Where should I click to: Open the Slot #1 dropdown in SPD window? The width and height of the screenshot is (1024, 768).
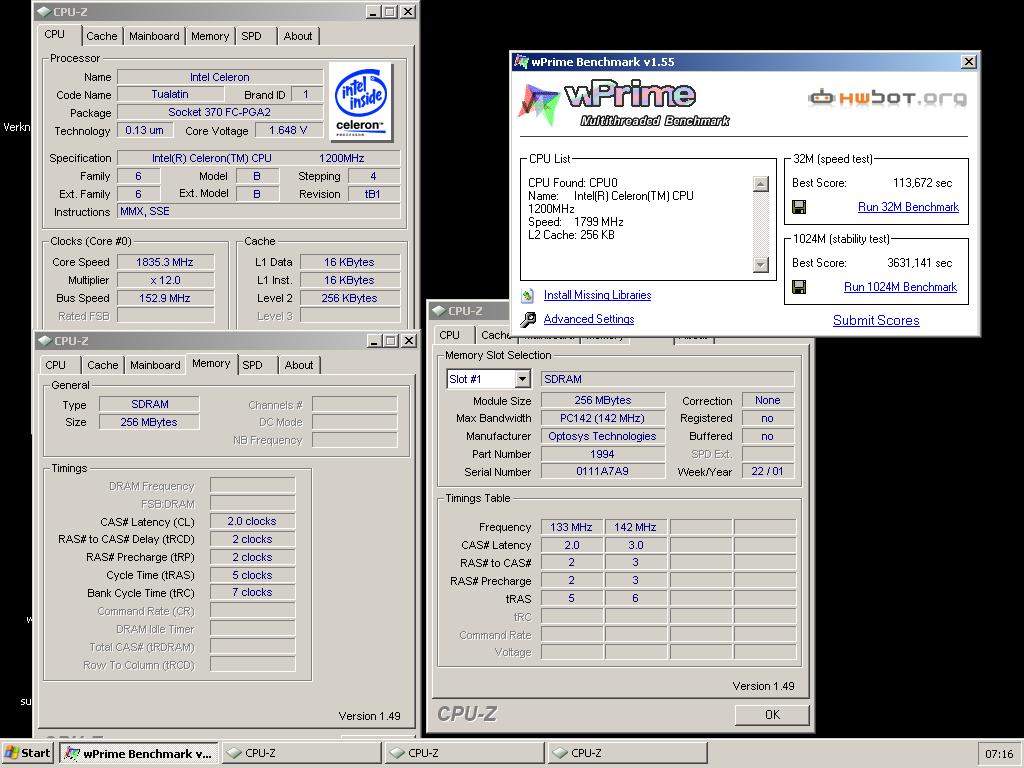[522, 379]
